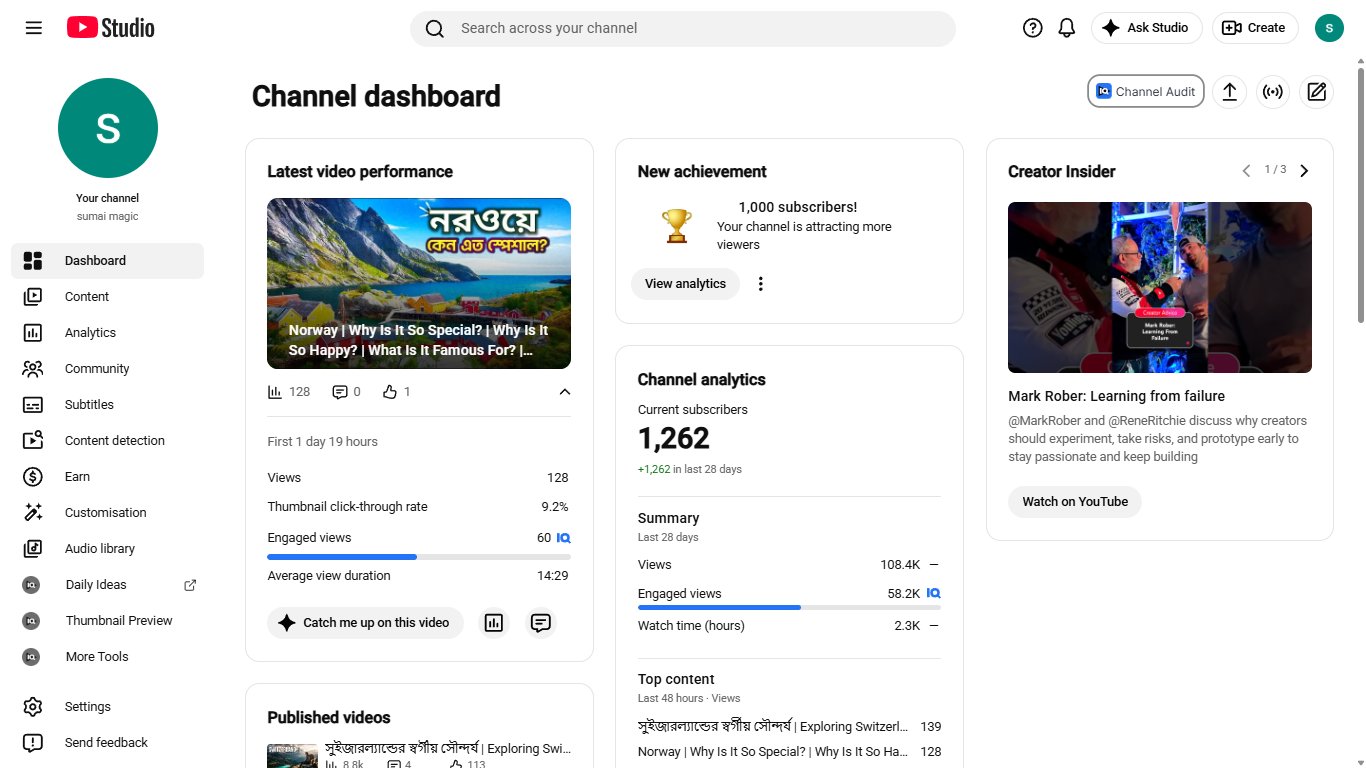Open notifications bell
This screenshot has width=1366, height=768.
pos(1067,28)
